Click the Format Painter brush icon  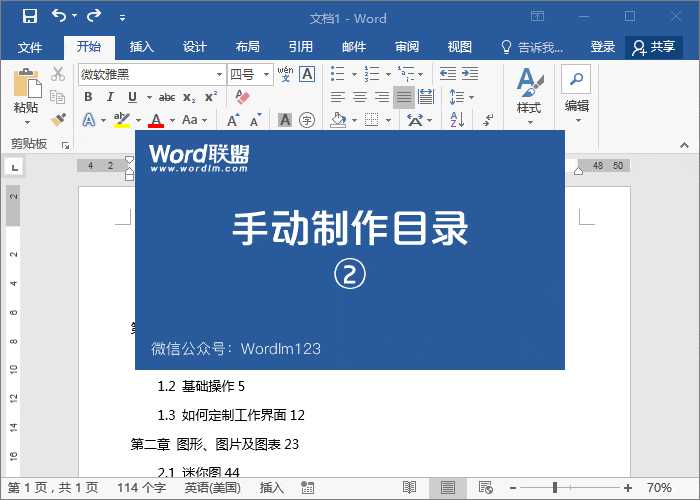tap(58, 119)
